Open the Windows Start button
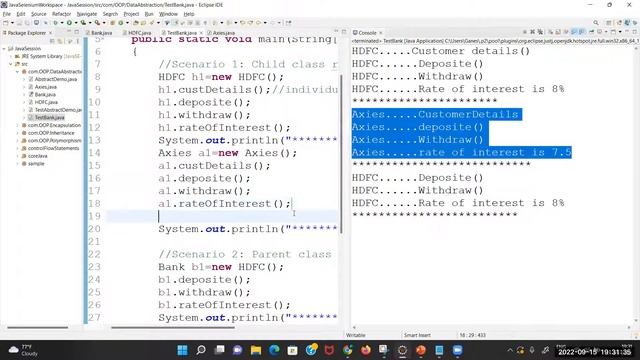This screenshot has height=360, width=640. pos(182,350)
